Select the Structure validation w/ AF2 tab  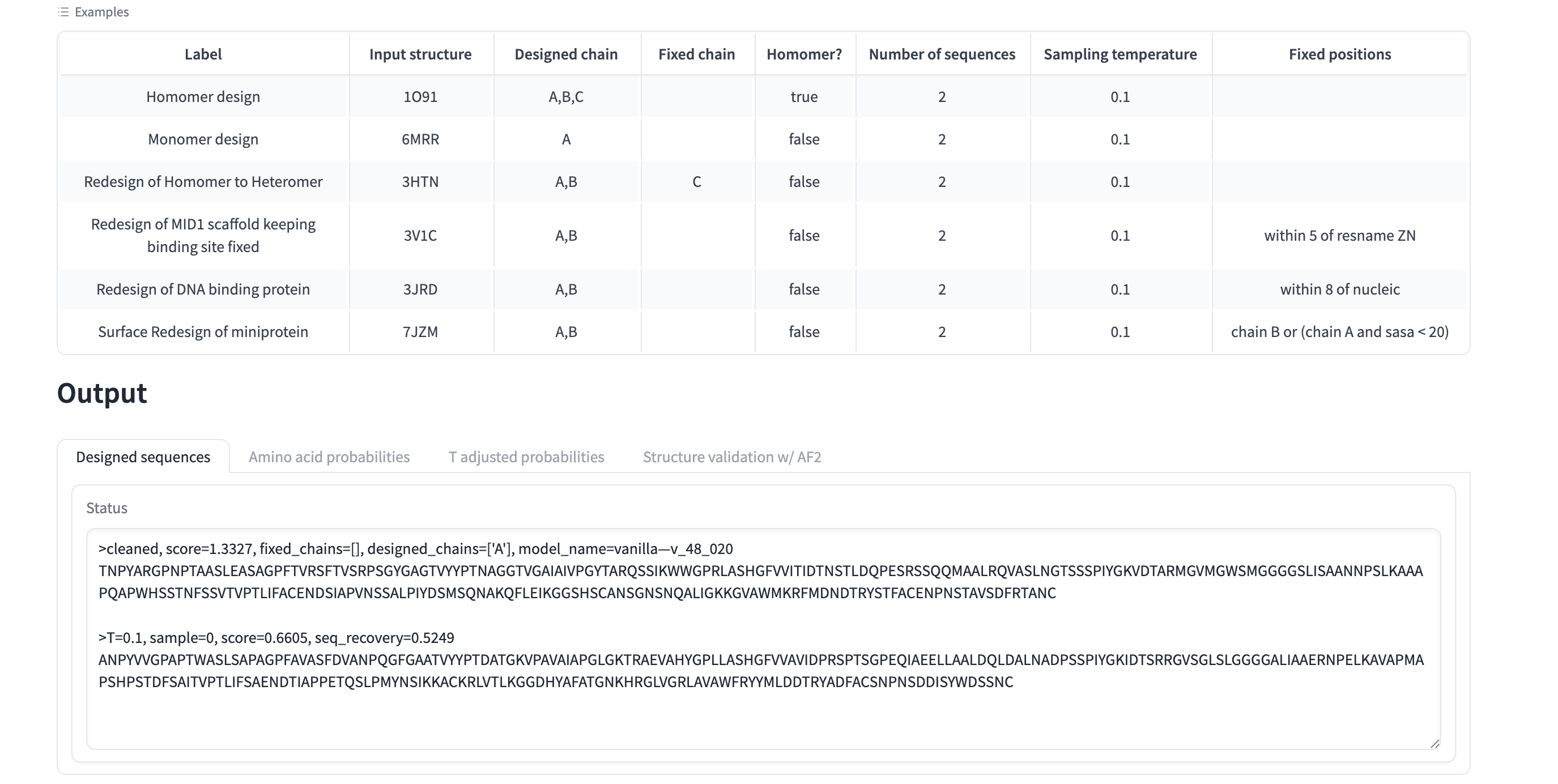pos(733,457)
